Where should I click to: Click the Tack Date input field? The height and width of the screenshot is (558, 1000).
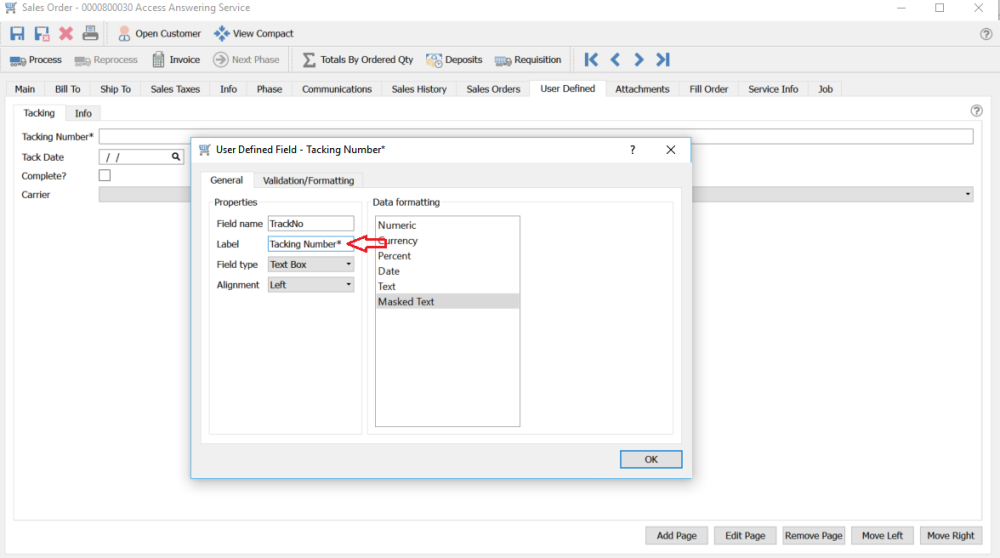point(141,157)
